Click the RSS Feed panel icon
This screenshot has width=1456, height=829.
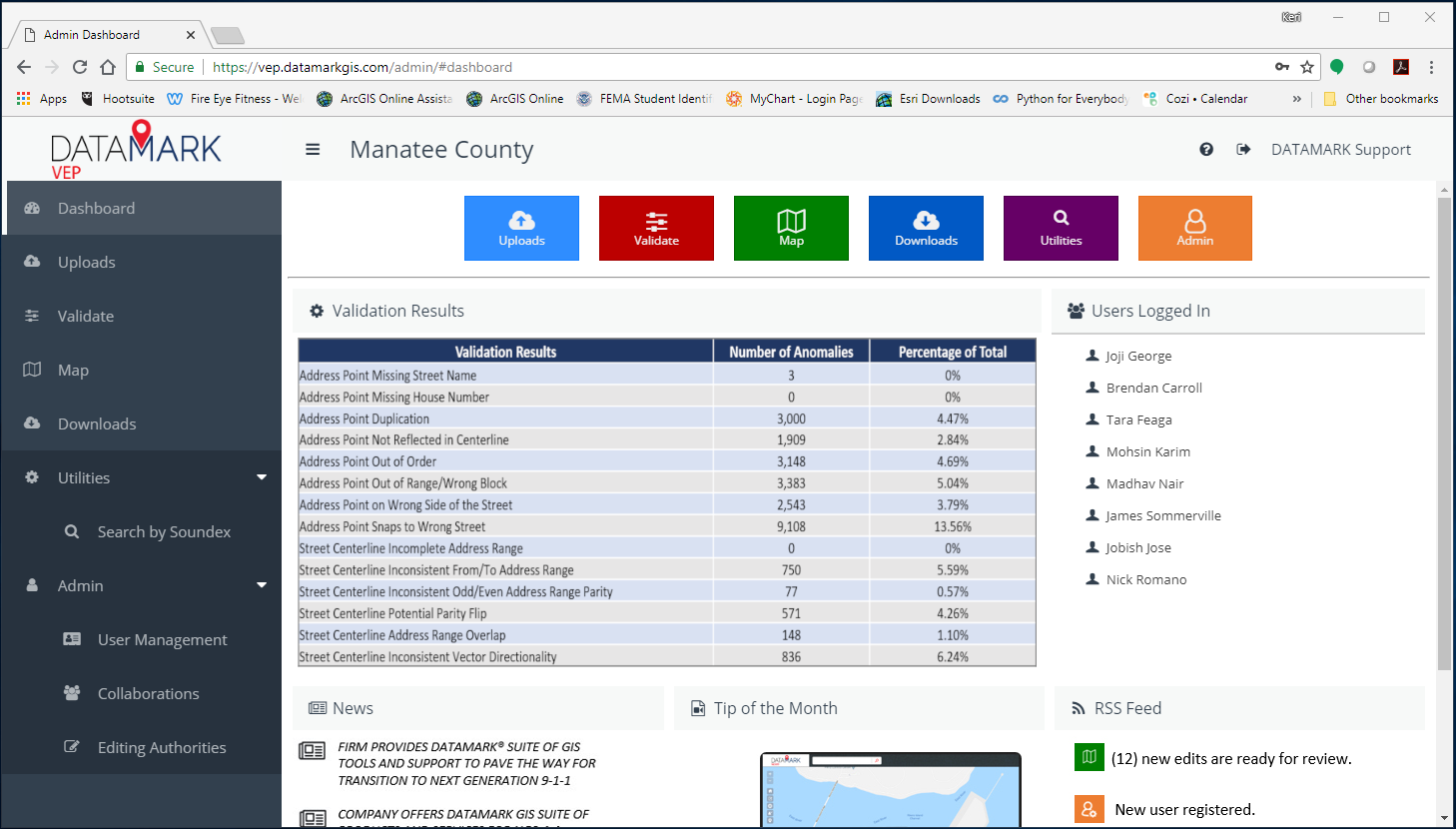[x=1077, y=708]
